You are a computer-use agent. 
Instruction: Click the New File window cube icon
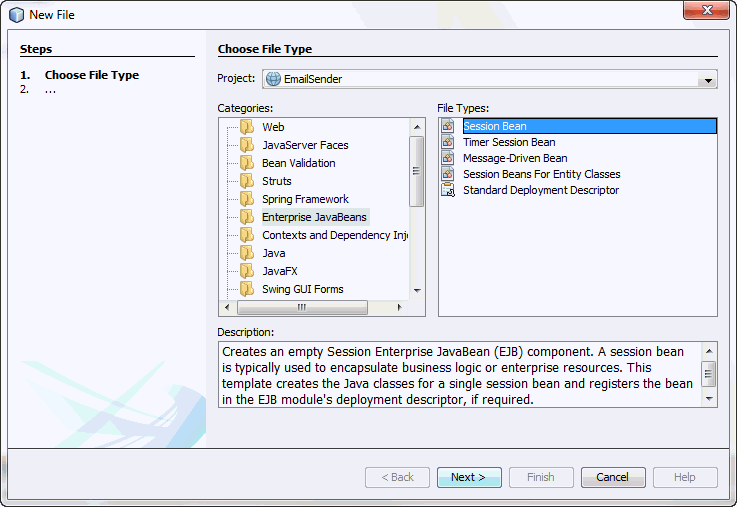[16, 15]
